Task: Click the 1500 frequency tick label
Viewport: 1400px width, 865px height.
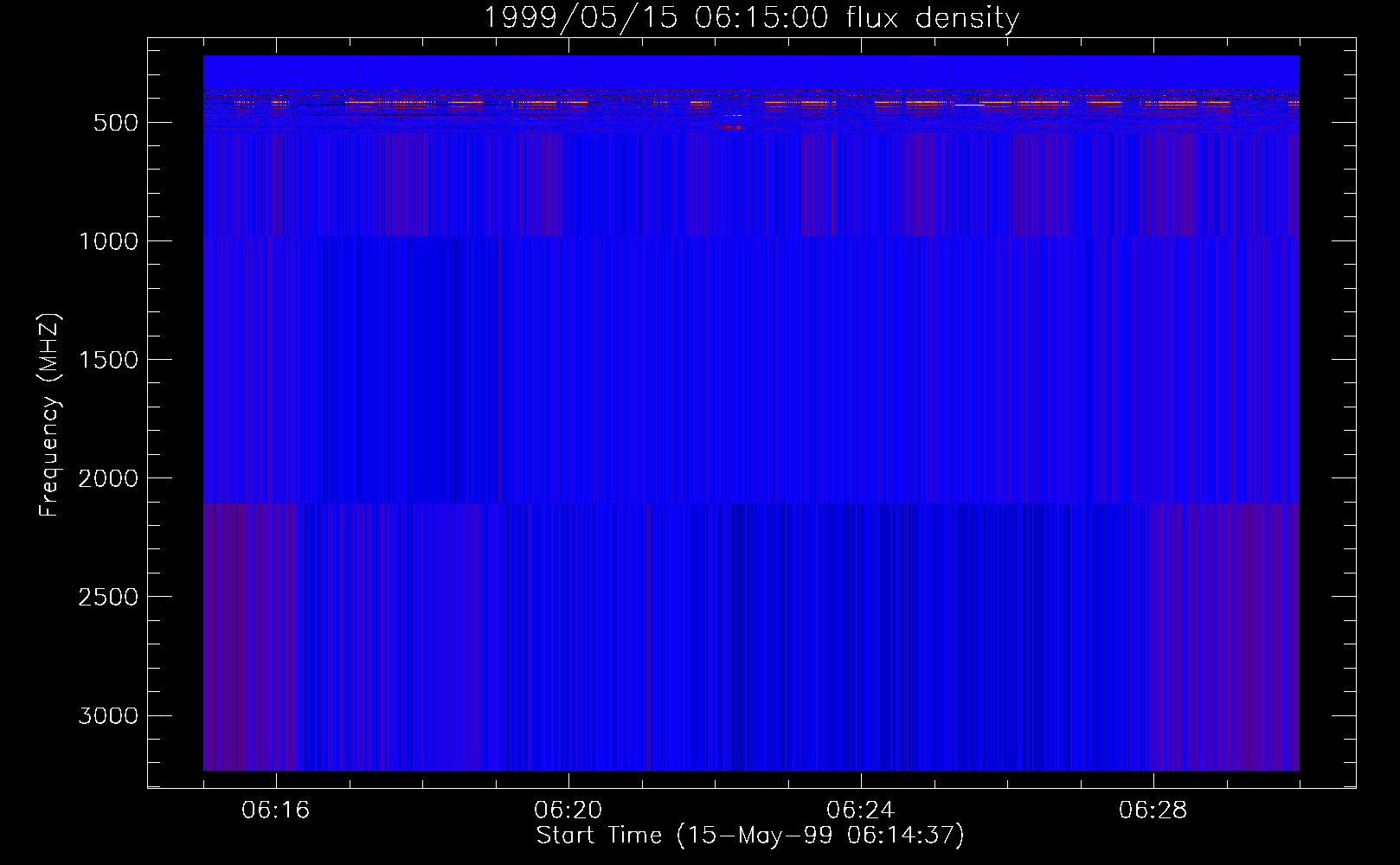Action: click(x=108, y=360)
